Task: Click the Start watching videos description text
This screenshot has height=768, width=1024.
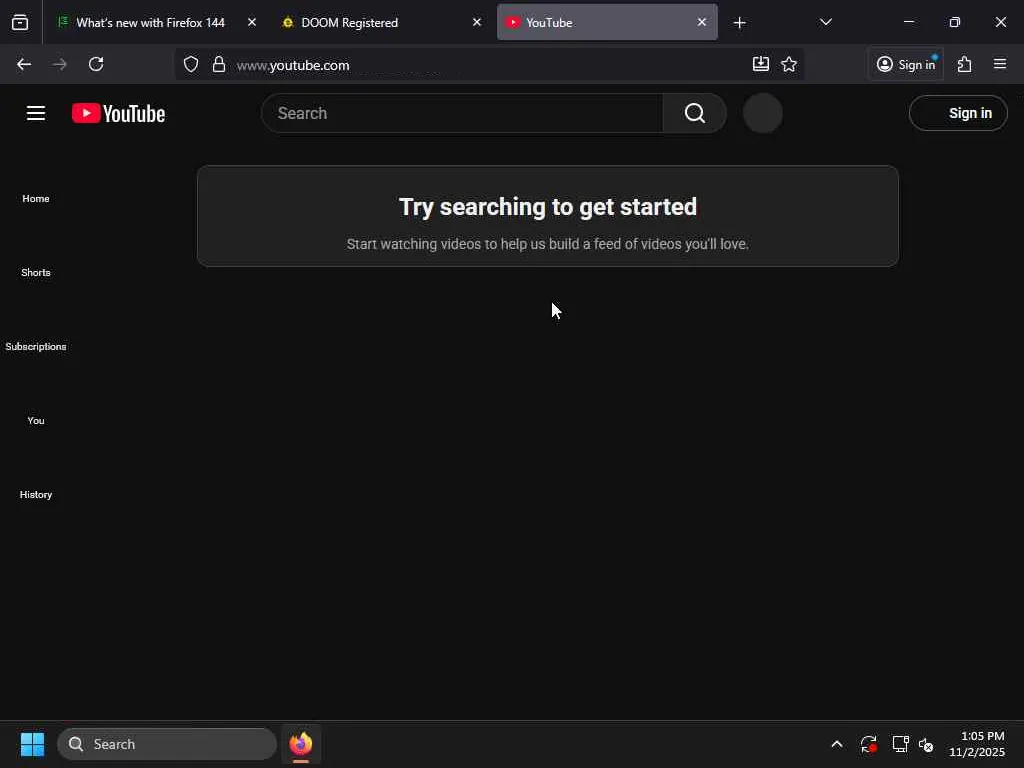Action: pyautogui.click(x=547, y=244)
